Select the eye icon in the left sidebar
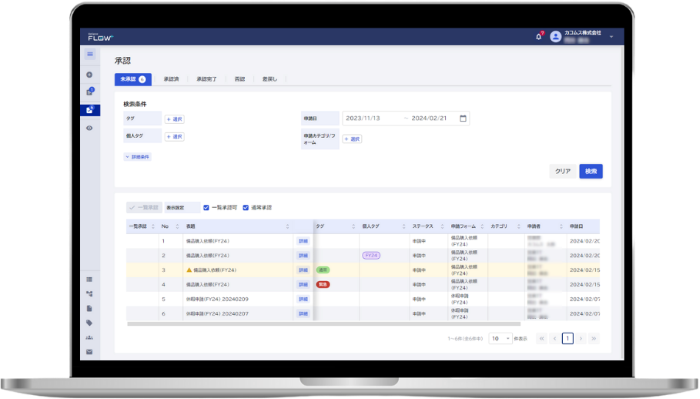Screen dimensions: 700x399 90,128
